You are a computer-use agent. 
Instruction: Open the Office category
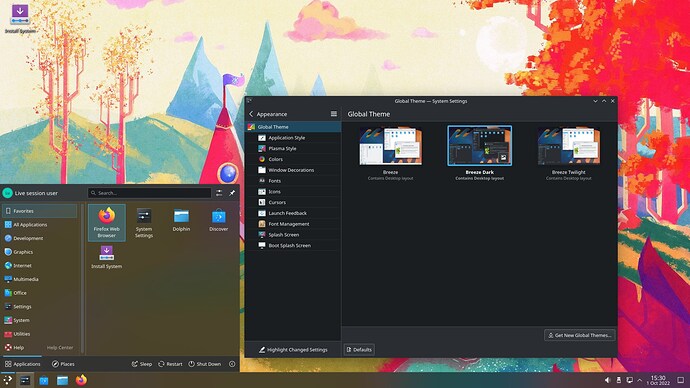(40, 293)
